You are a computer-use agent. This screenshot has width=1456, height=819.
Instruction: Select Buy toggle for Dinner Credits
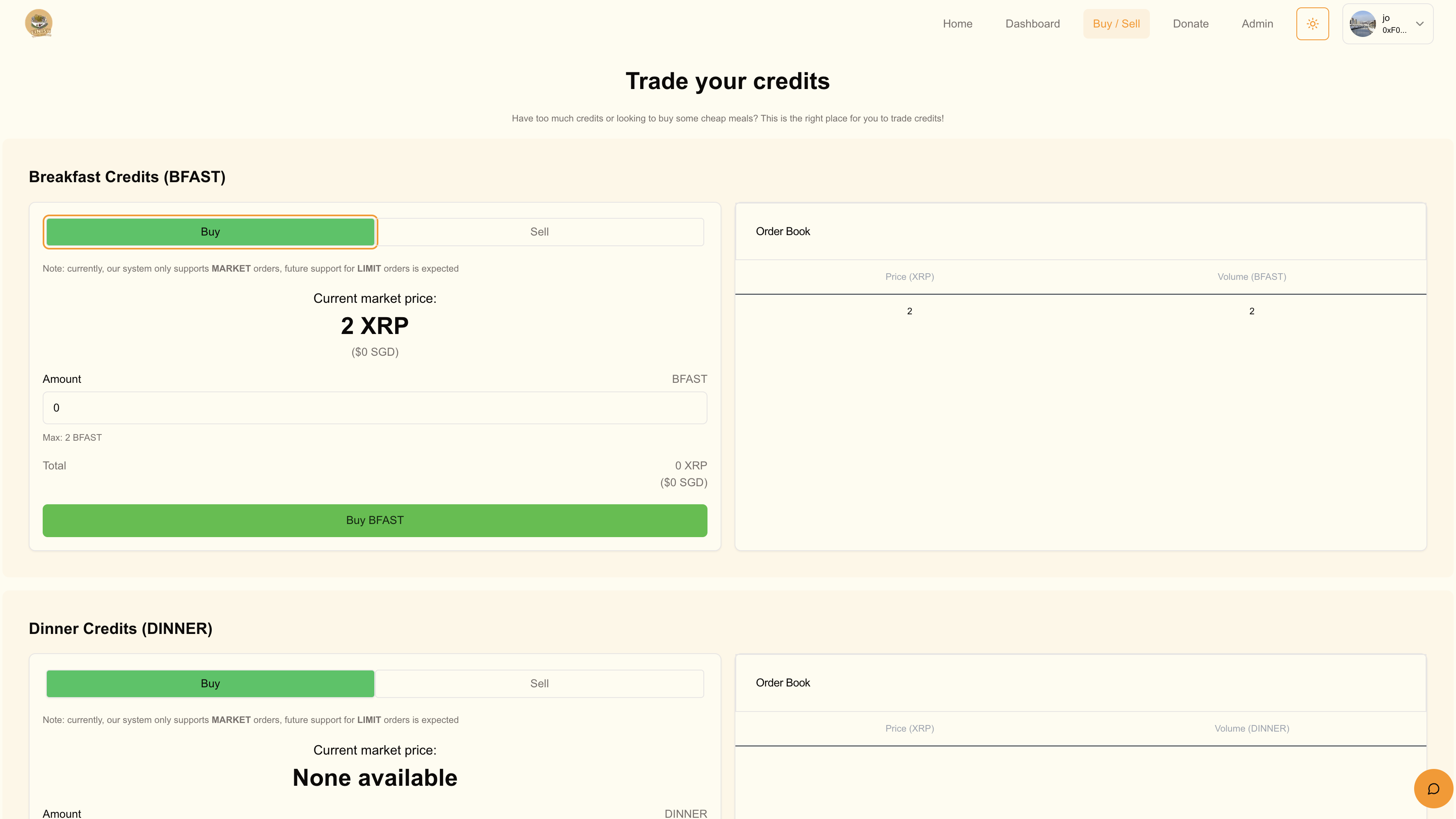click(210, 683)
